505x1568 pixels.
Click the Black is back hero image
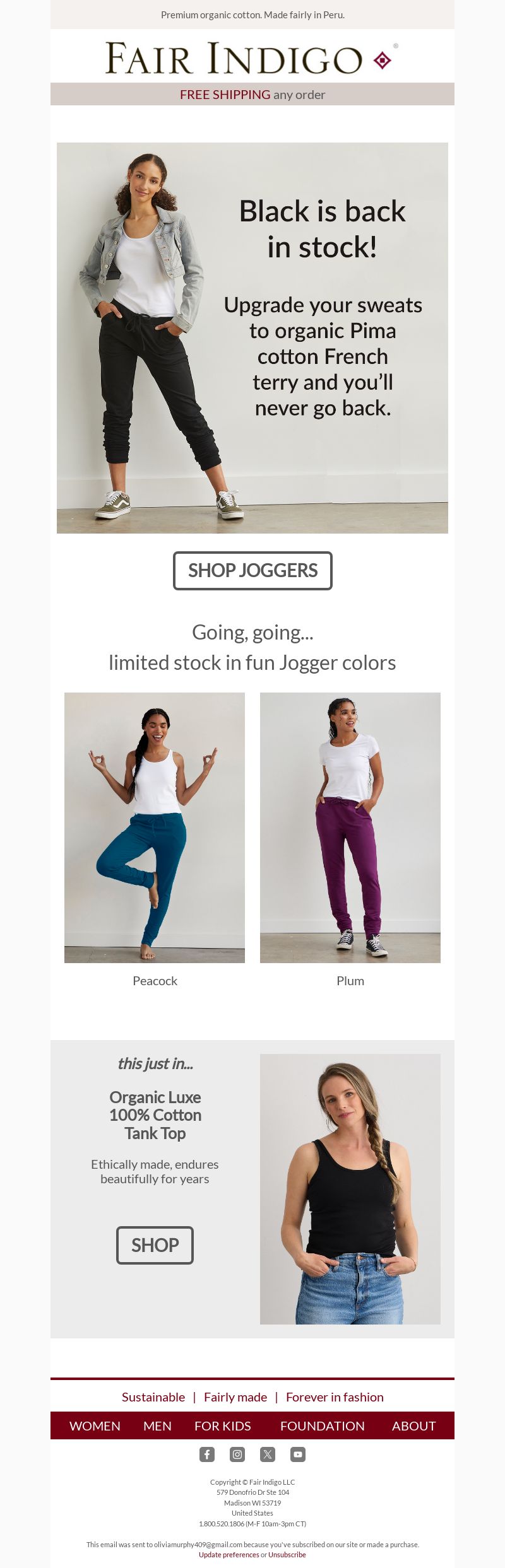252,338
